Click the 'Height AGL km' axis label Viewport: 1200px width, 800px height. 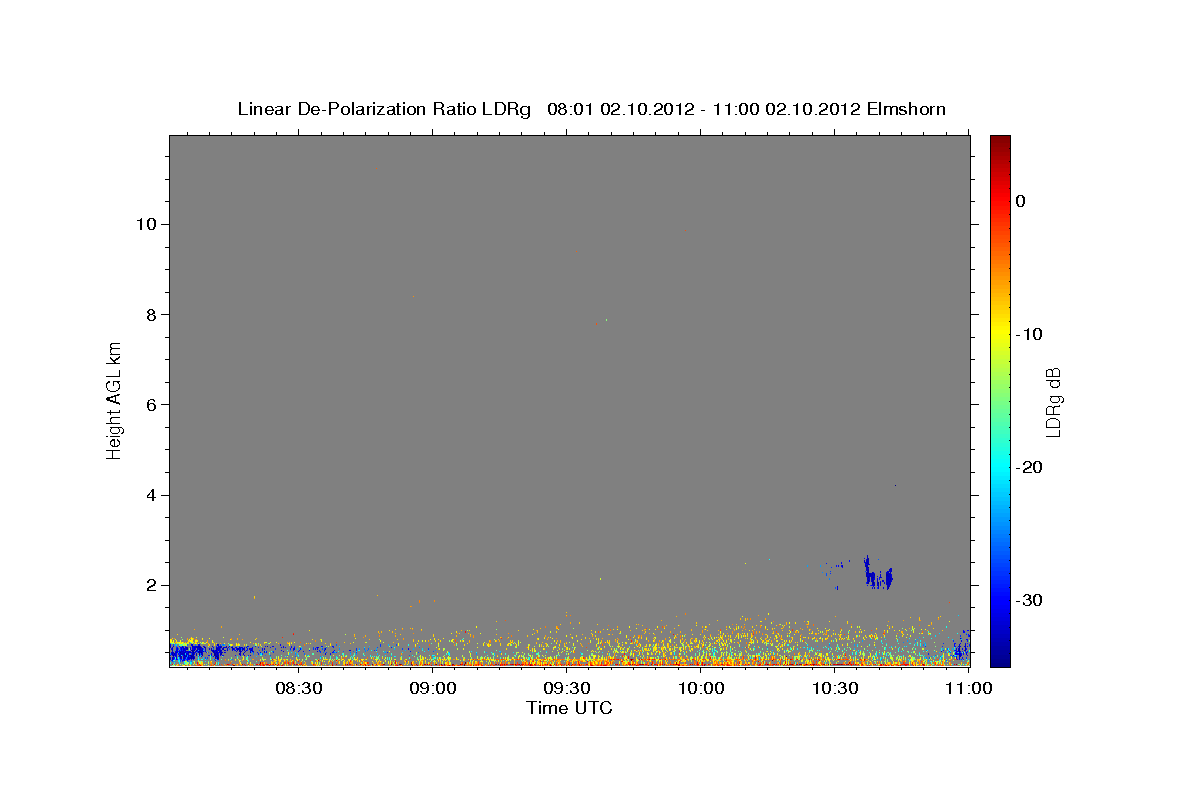(115, 399)
